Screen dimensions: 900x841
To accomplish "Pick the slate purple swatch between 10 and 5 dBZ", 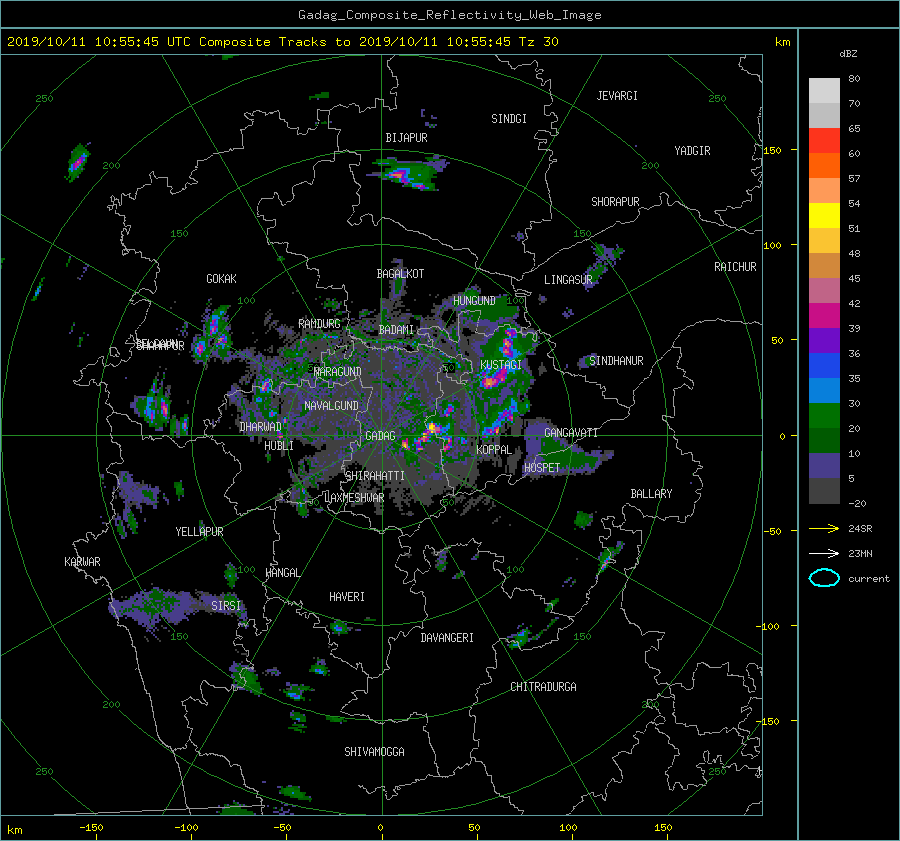I will 824,466.
